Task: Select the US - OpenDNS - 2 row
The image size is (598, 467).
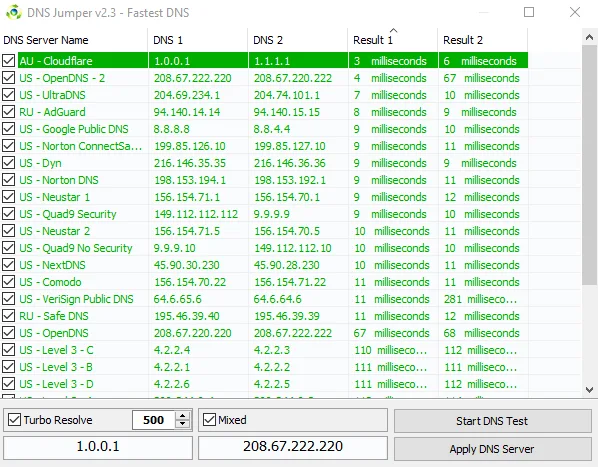Action: click(265, 78)
